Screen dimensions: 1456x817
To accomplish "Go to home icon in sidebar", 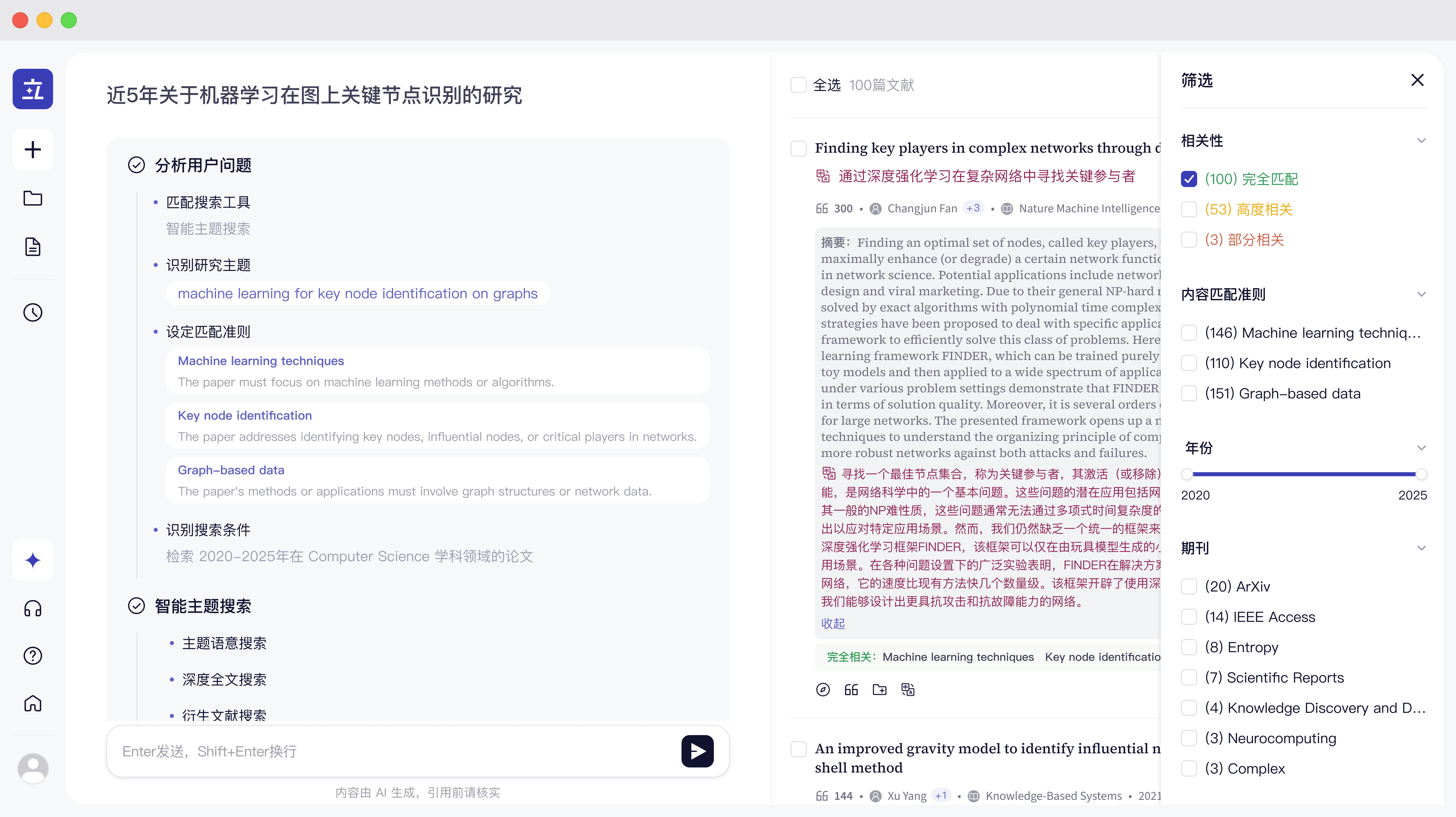I will pos(33,703).
